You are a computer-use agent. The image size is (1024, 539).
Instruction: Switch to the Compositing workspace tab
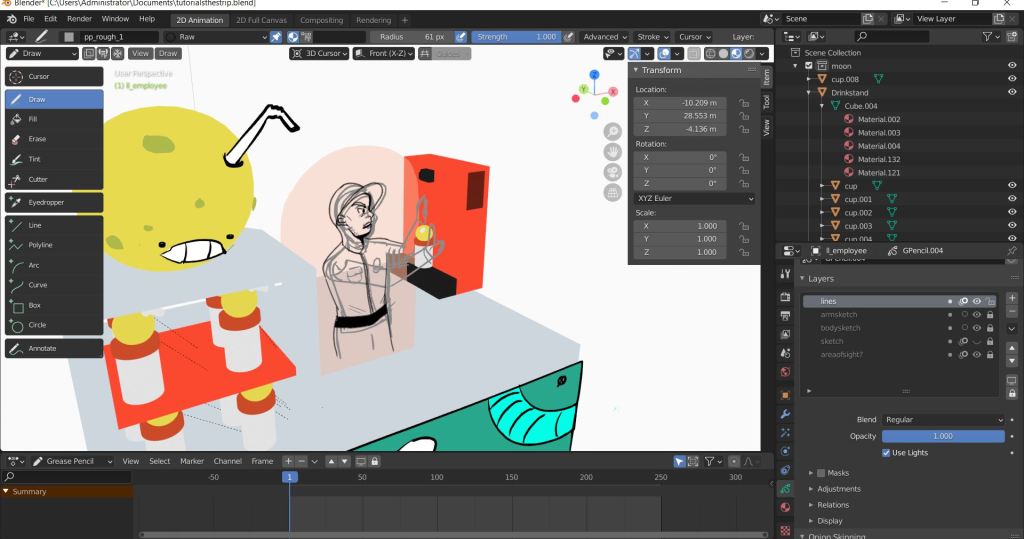[320, 20]
